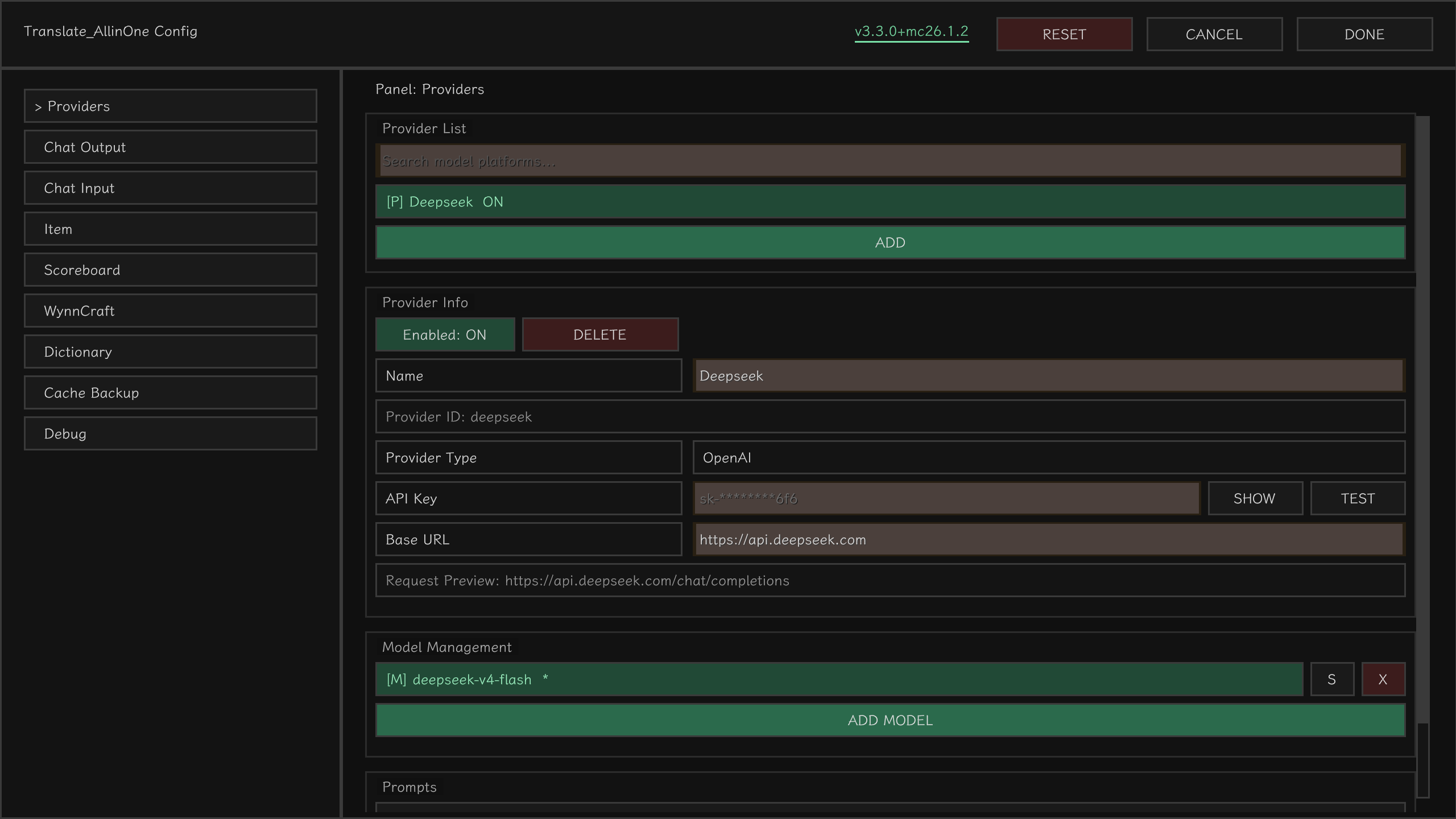Open the WynnCraft panel
Image resolution: width=1456 pixels, height=819 pixels.
(170, 311)
